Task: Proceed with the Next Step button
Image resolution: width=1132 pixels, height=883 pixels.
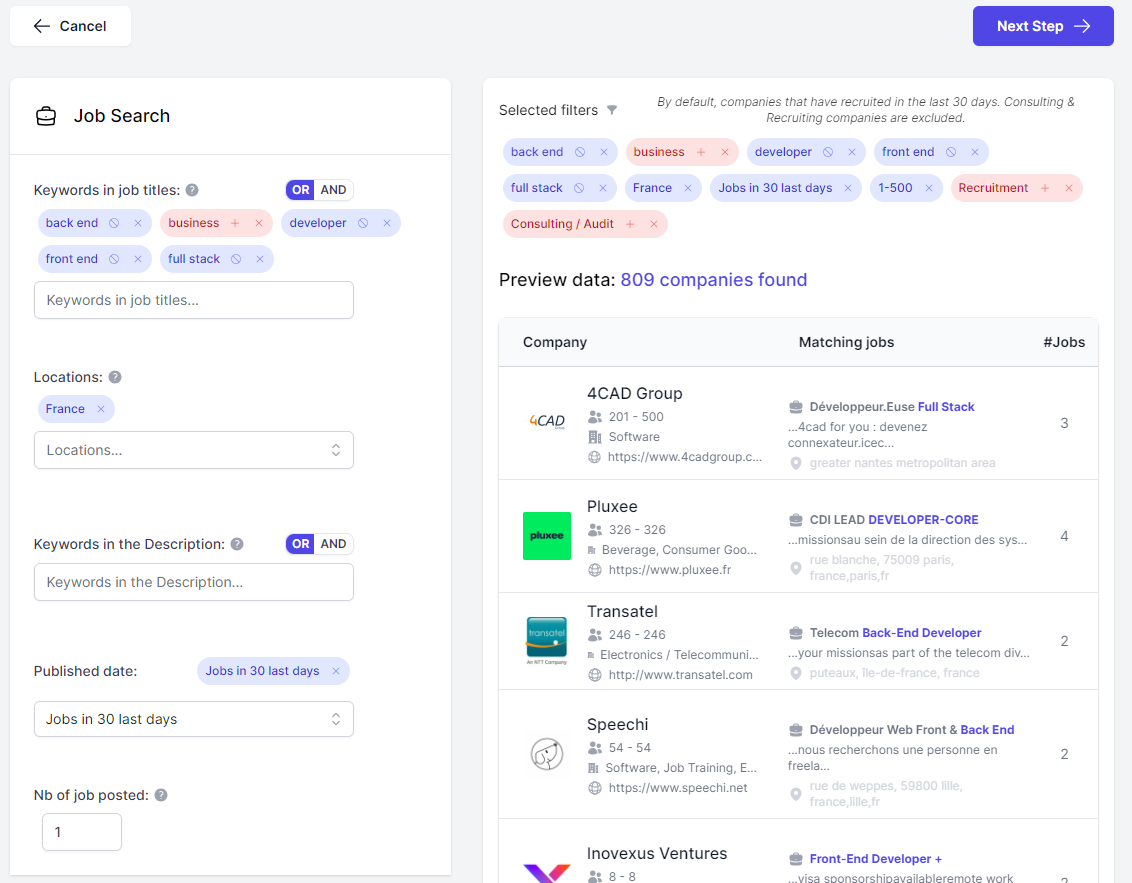Action: point(1042,26)
